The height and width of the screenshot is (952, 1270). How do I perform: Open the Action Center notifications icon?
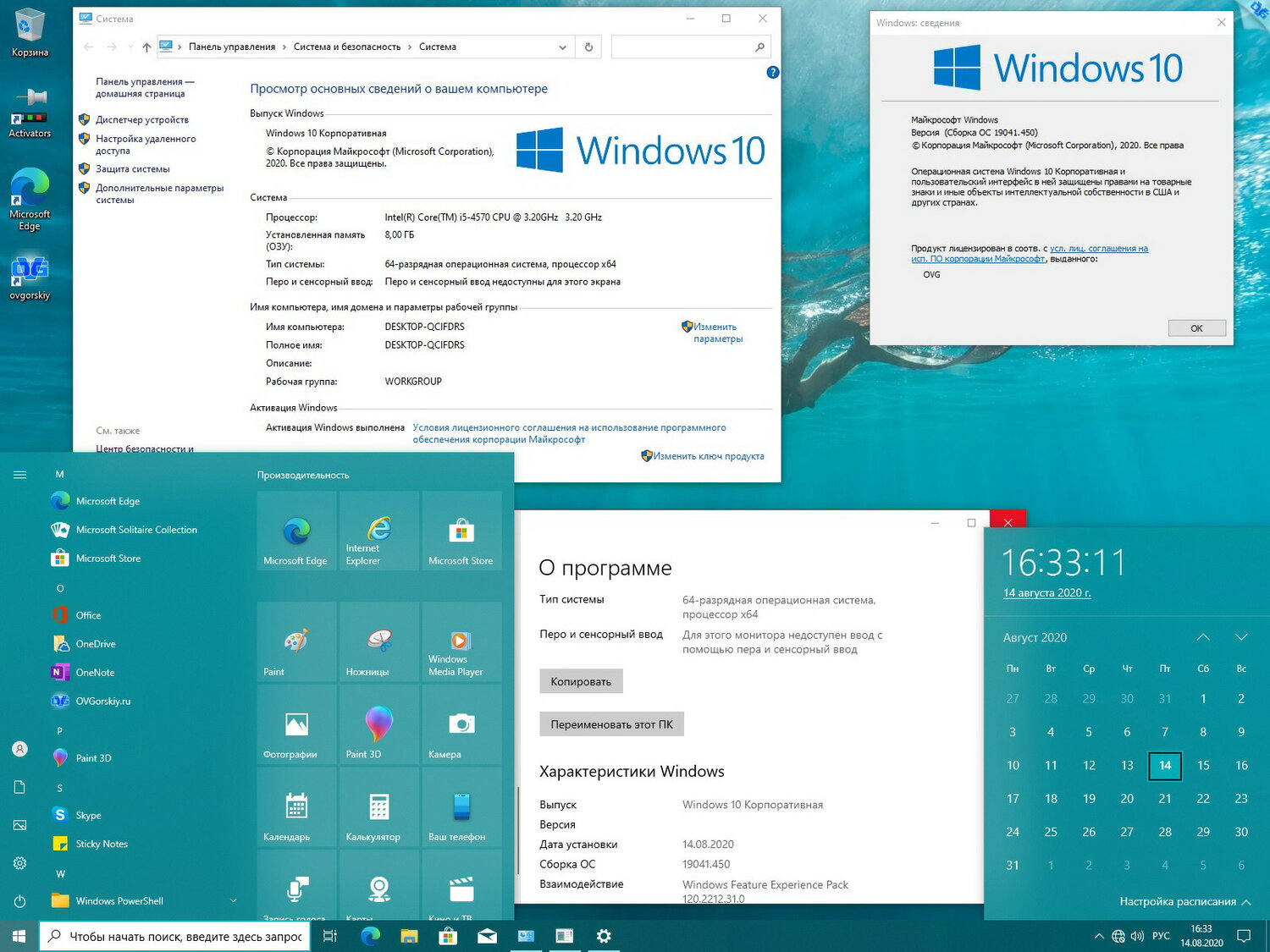pyautogui.click(x=1244, y=936)
